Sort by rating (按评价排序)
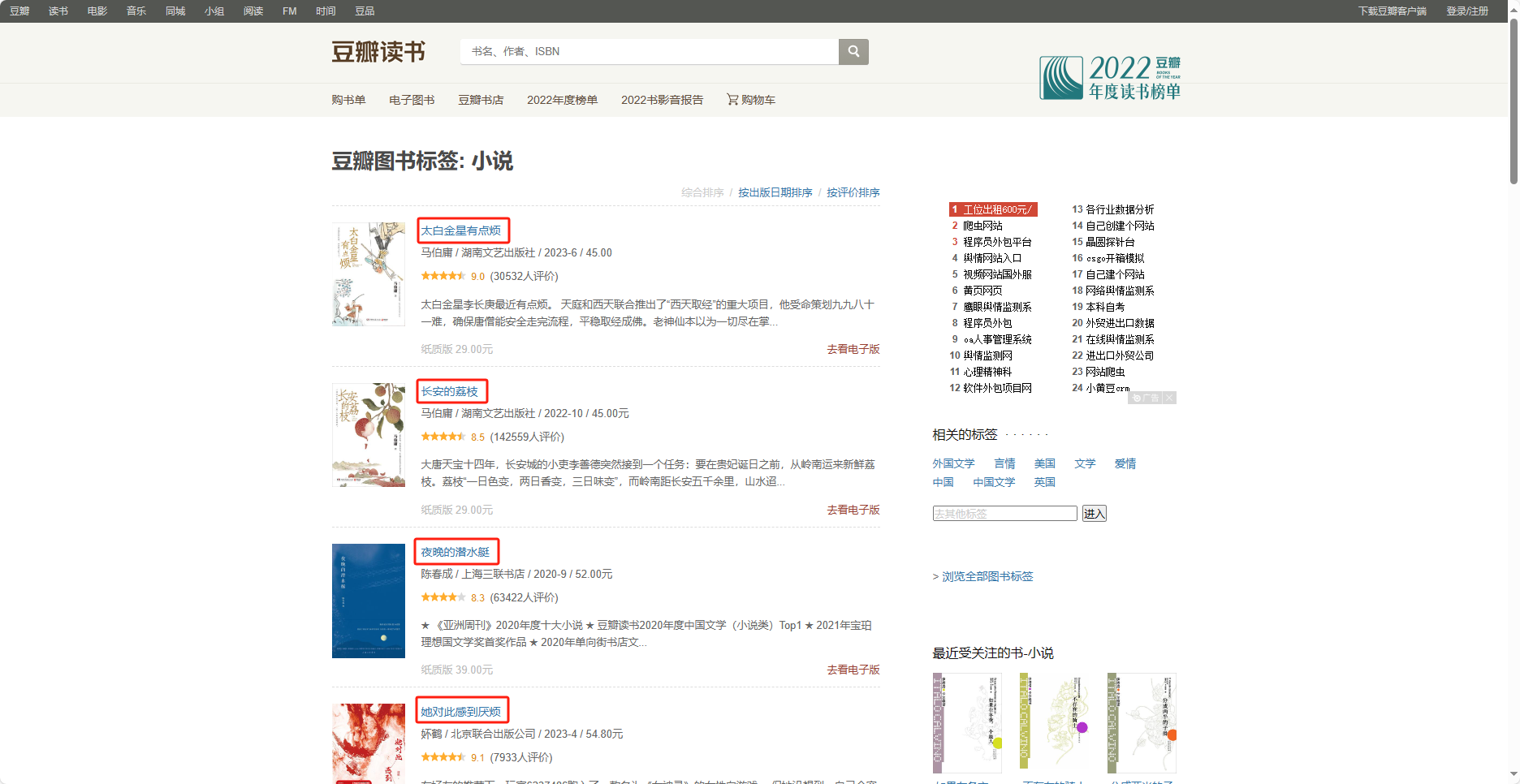 853,192
